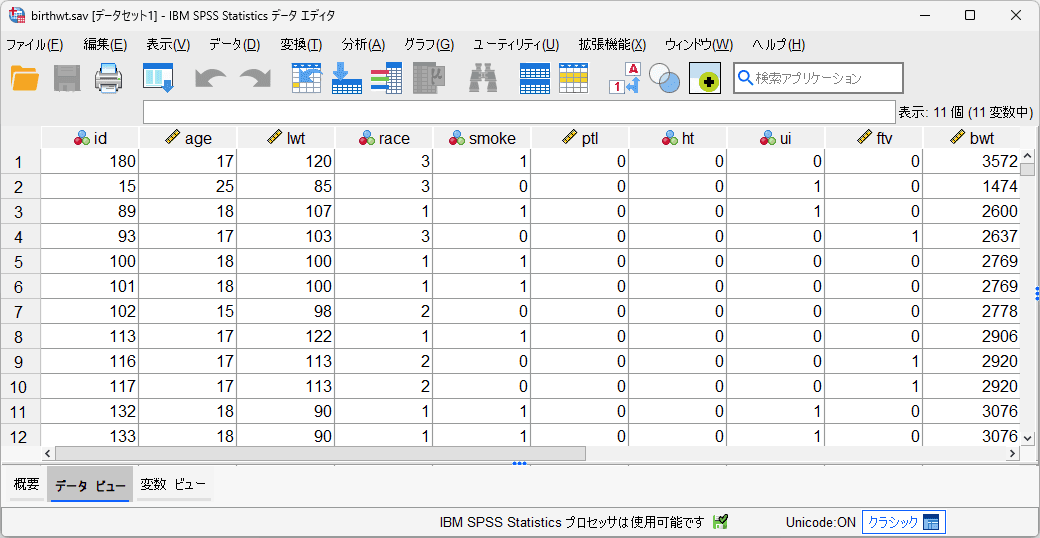
Task: Click the Insert cases icon
Action: pos(535,78)
